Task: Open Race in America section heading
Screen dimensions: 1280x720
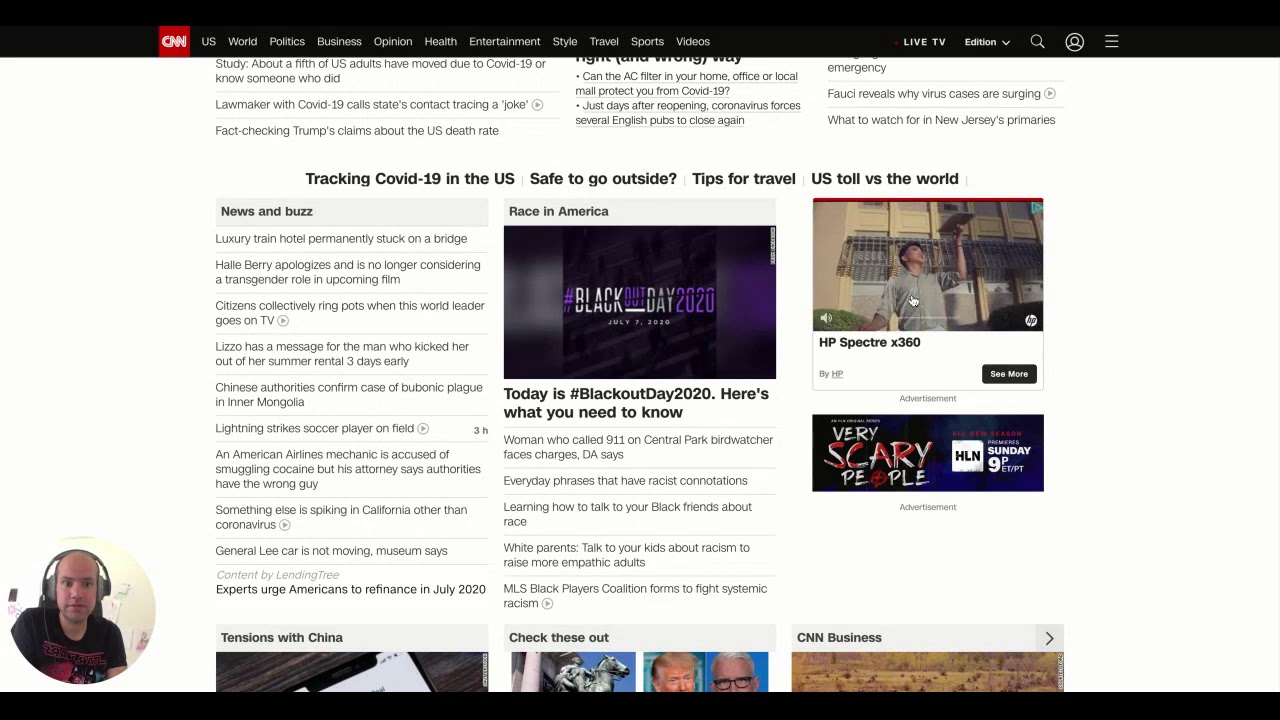Action: pyautogui.click(x=558, y=212)
